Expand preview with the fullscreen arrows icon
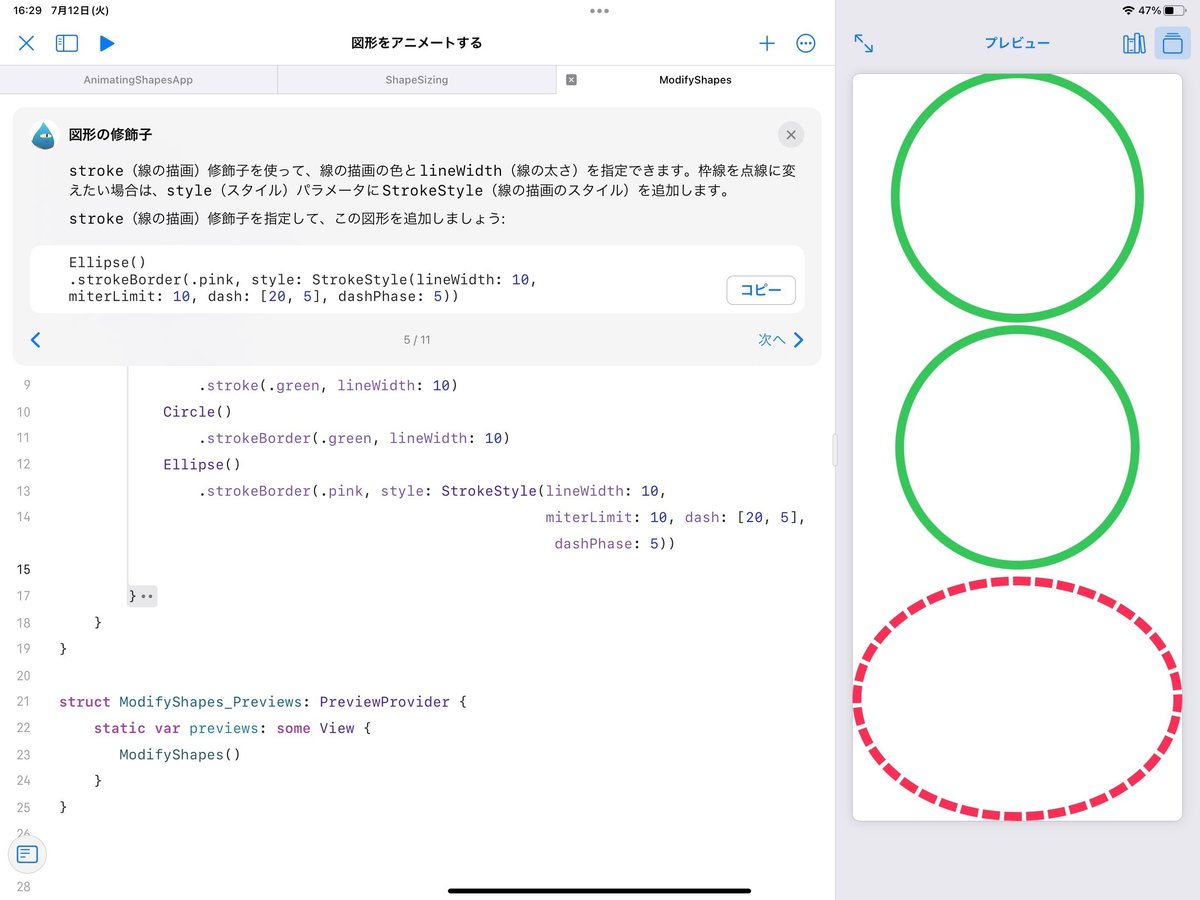 click(864, 43)
